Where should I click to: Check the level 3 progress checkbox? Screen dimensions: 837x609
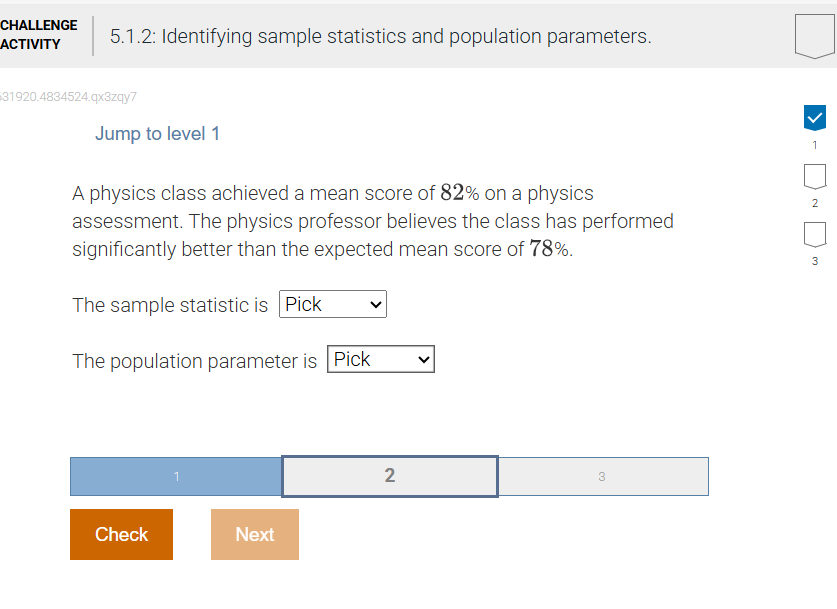814,235
